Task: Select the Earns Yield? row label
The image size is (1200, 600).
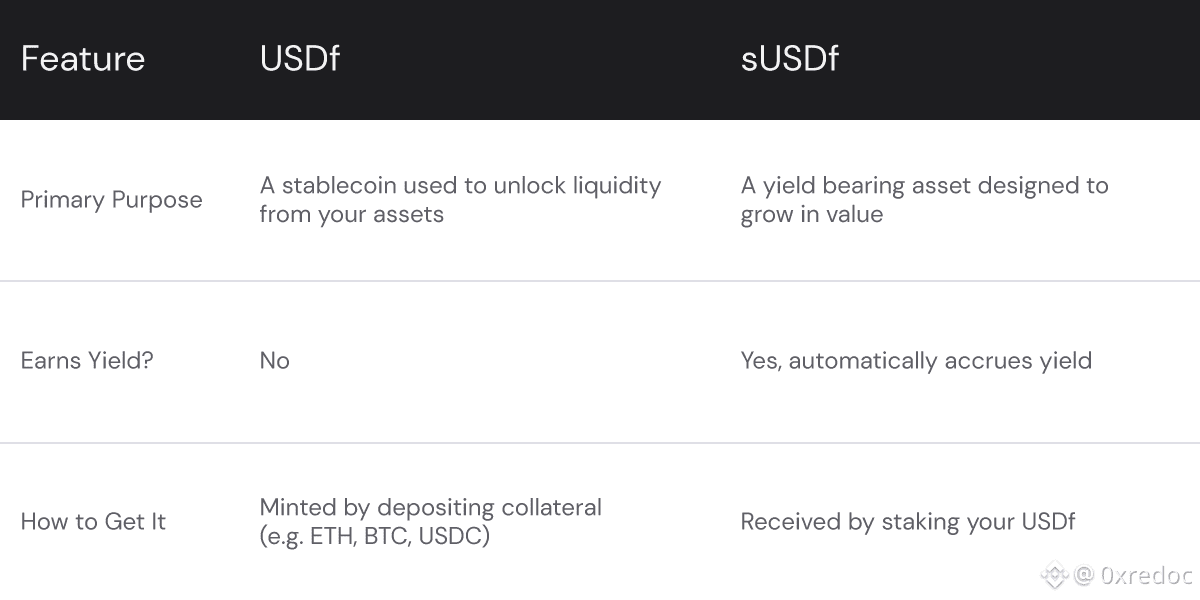Action: [x=87, y=361]
